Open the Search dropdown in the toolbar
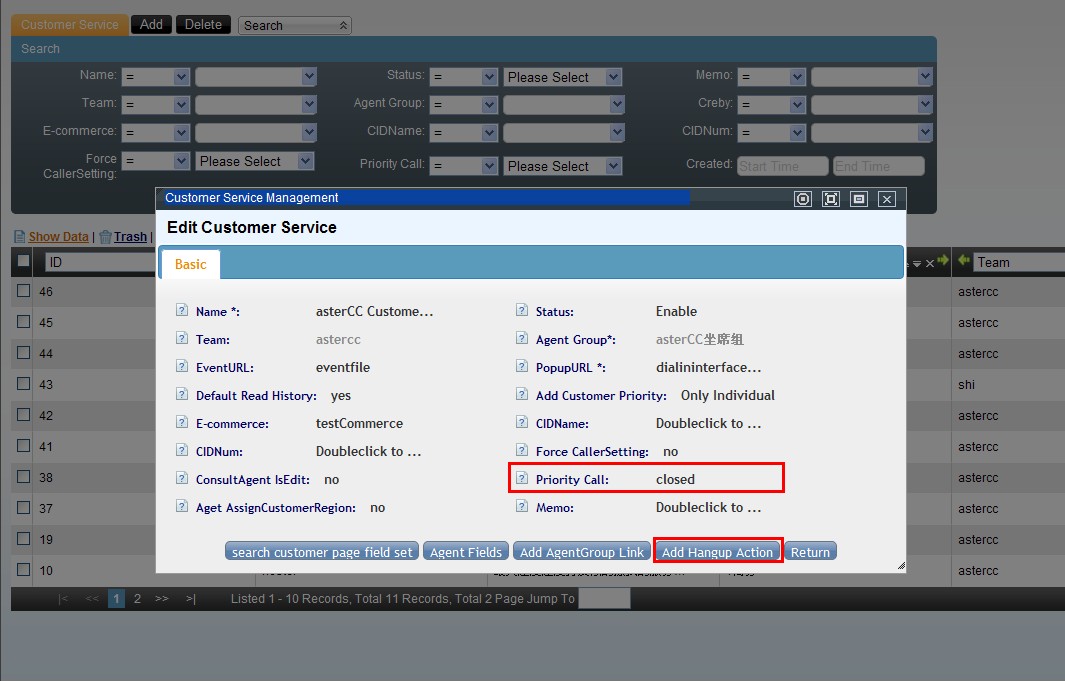 (295, 25)
